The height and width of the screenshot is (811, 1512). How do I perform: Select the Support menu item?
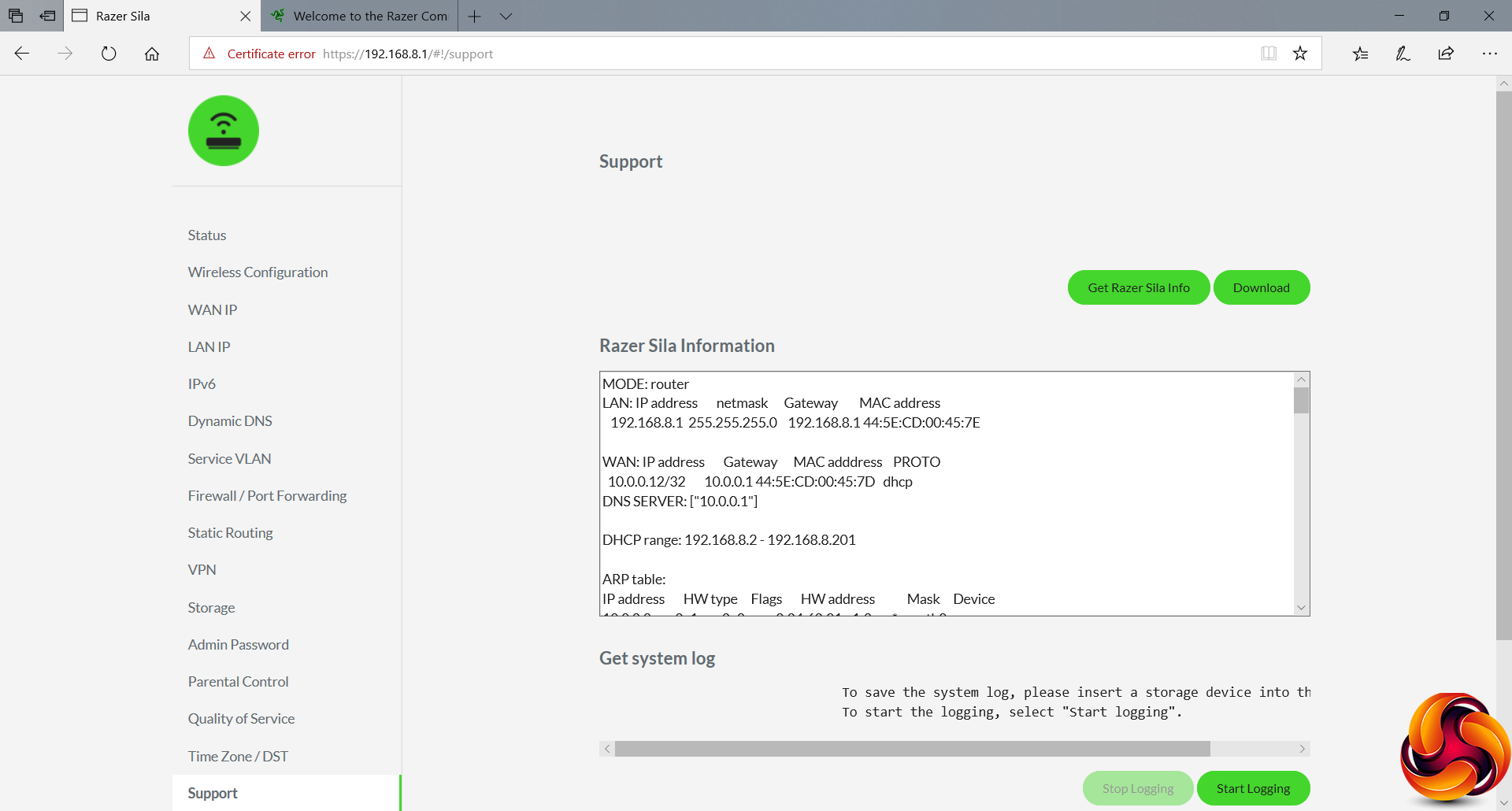click(x=287, y=793)
